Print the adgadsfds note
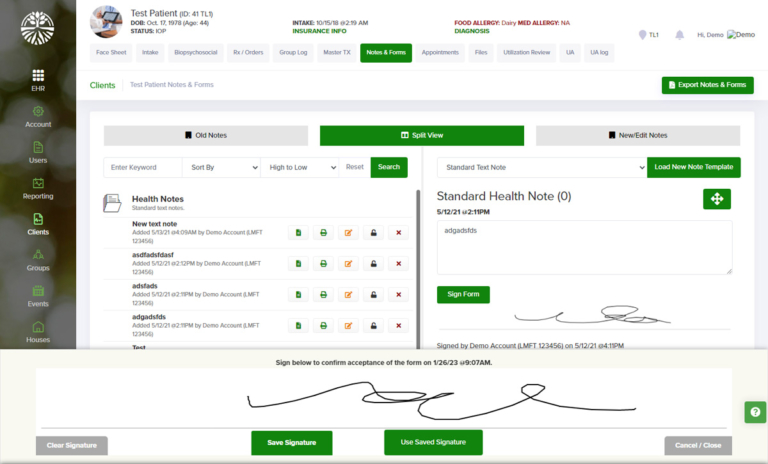The image size is (768, 464). [x=323, y=325]
